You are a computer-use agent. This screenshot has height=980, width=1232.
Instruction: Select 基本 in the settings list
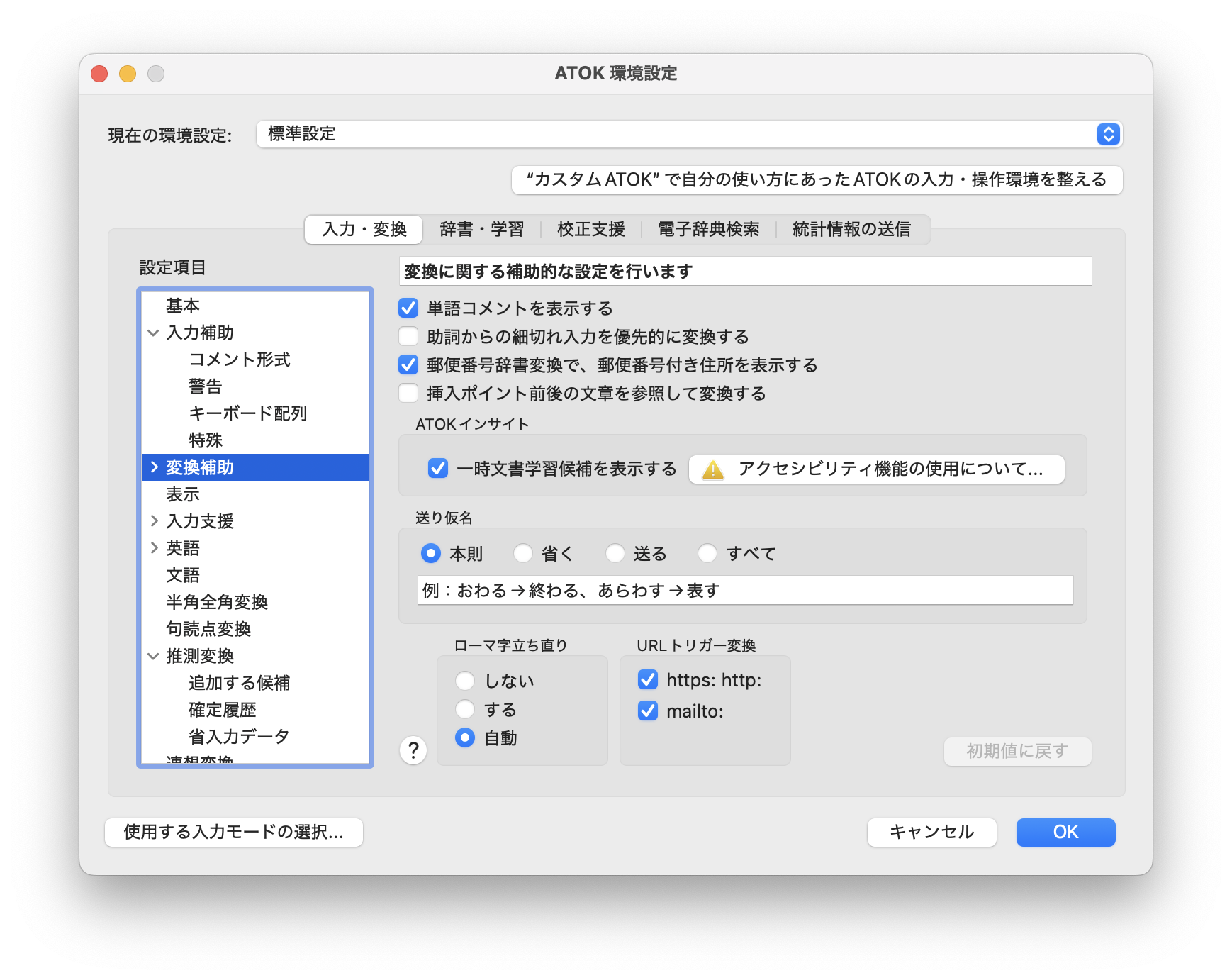click(255, 306)
